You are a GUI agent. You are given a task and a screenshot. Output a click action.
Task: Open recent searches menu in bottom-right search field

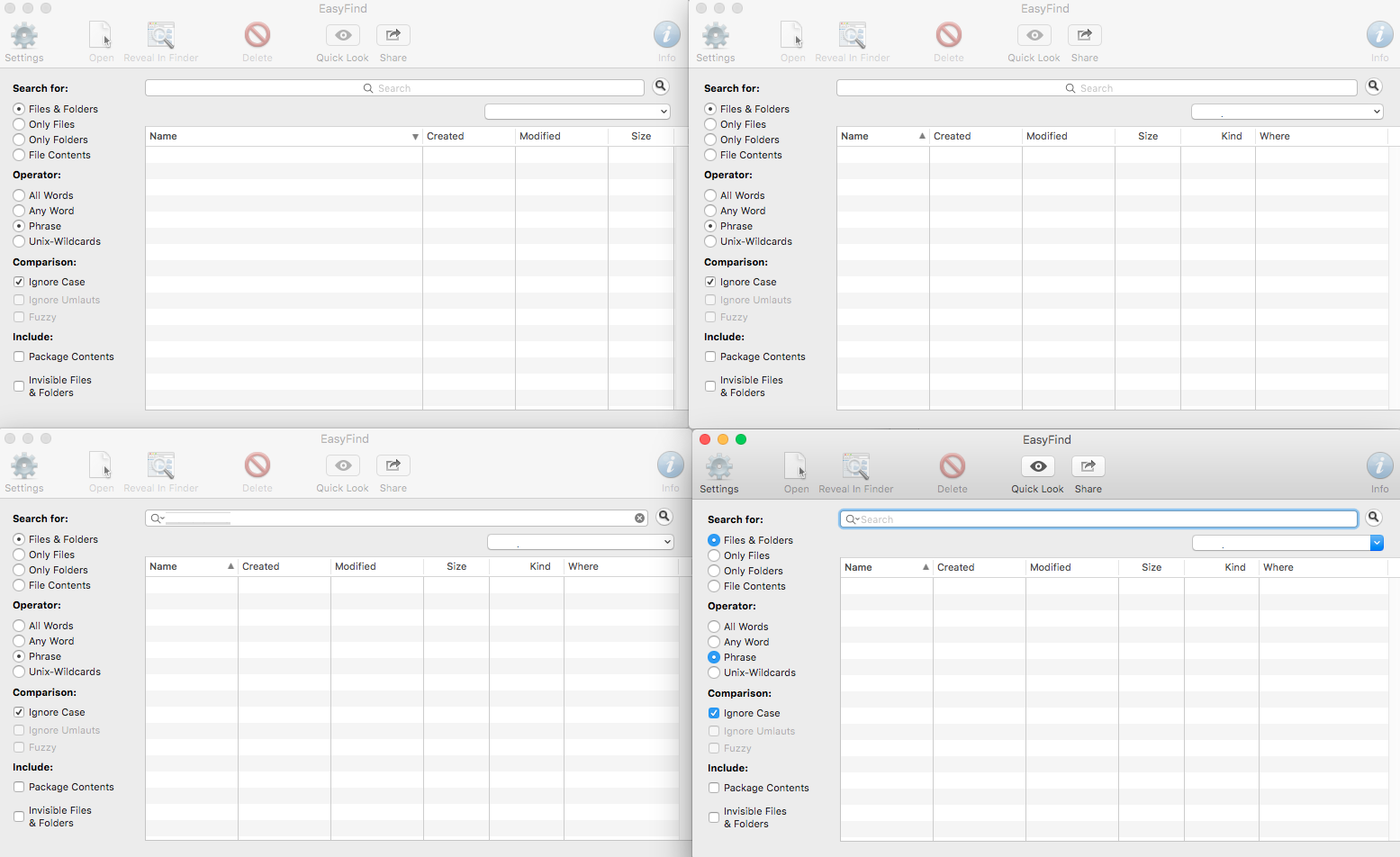(x=852, y=519)
